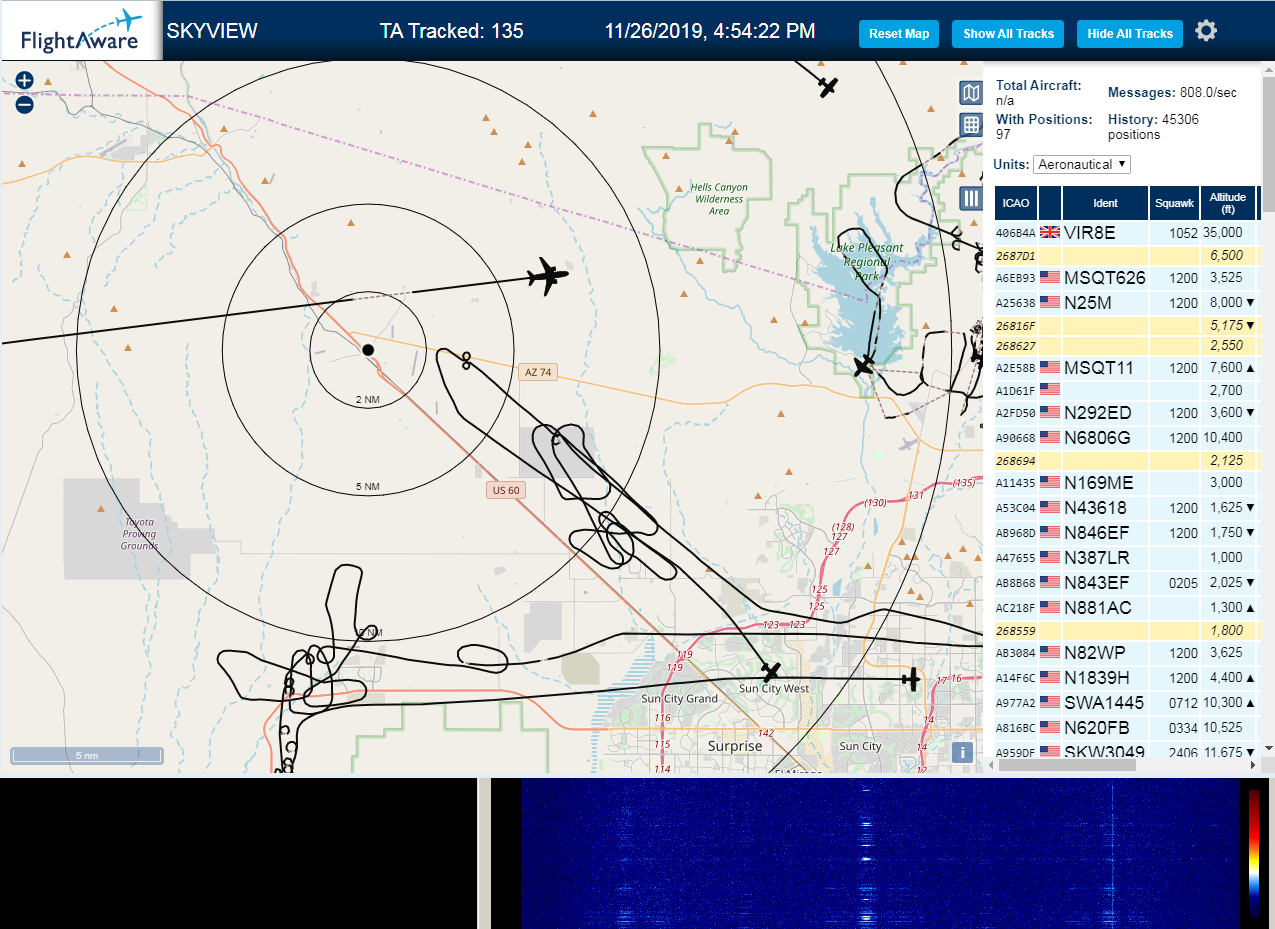
Task: Sort by the flag column header
Action: pos(1050,203)
